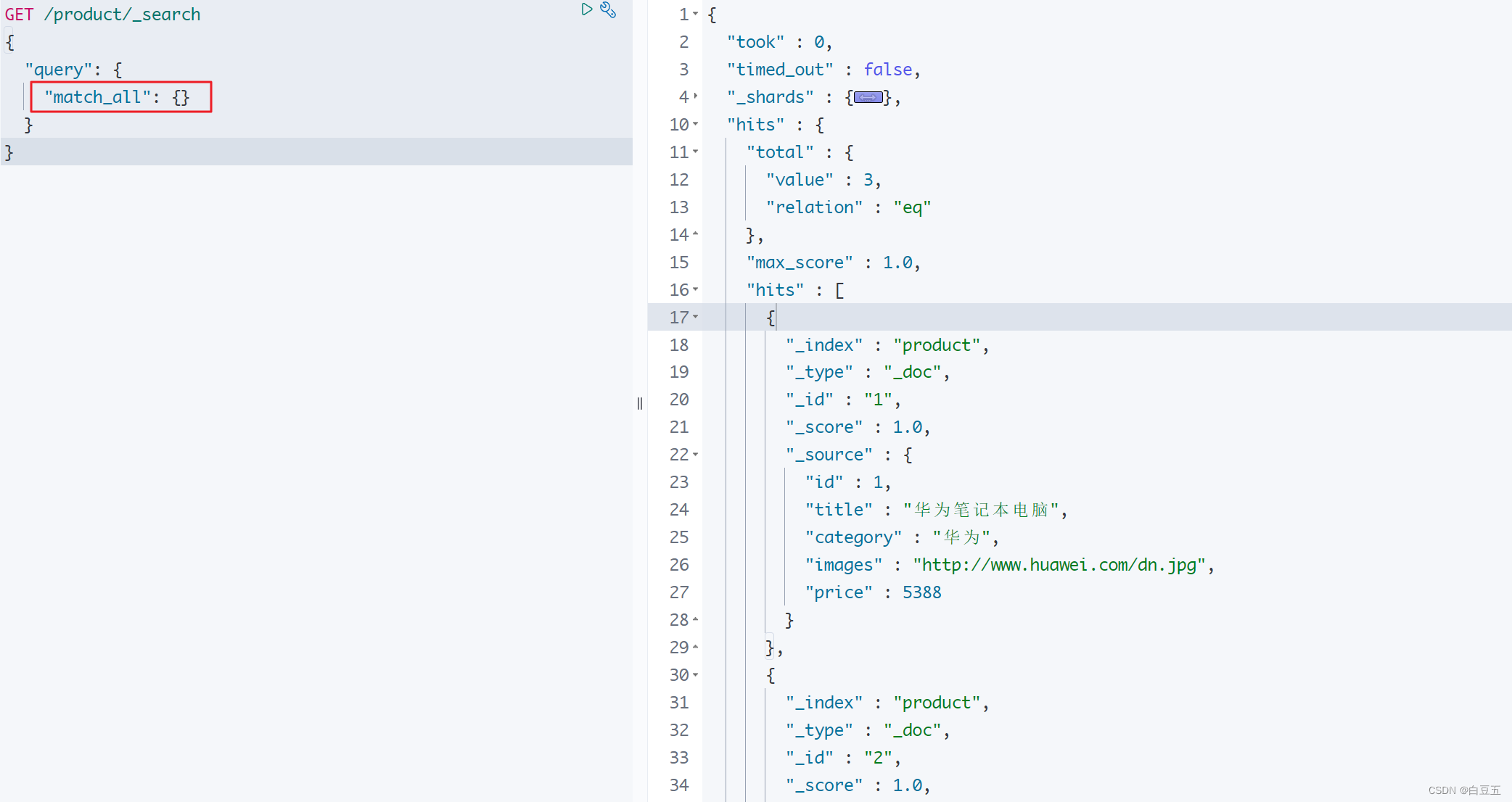
Task: Click the "timed_out" : false line
Action: [x=823, y=70]
